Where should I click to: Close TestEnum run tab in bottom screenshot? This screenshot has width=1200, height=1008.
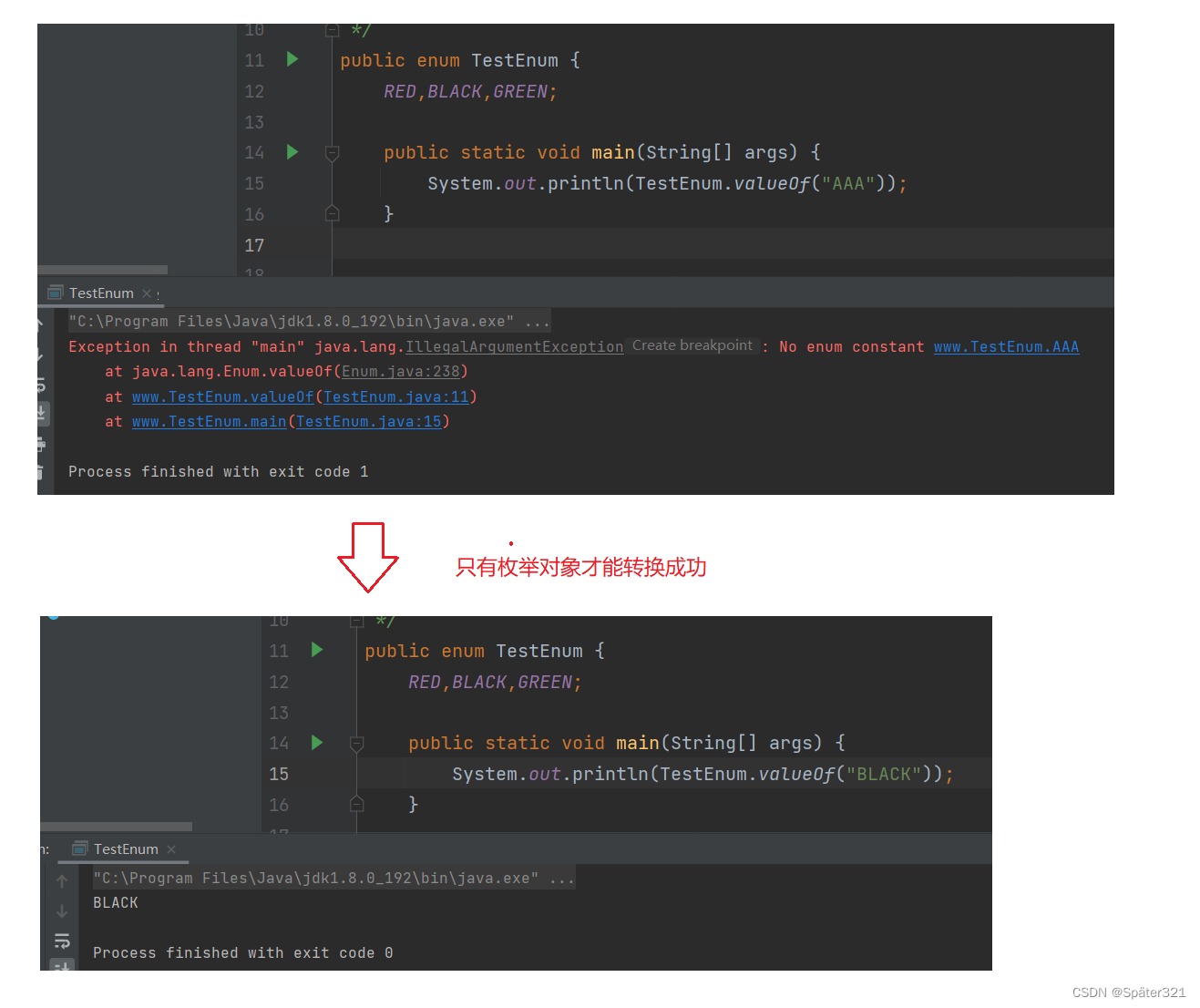tap(171, 849)
